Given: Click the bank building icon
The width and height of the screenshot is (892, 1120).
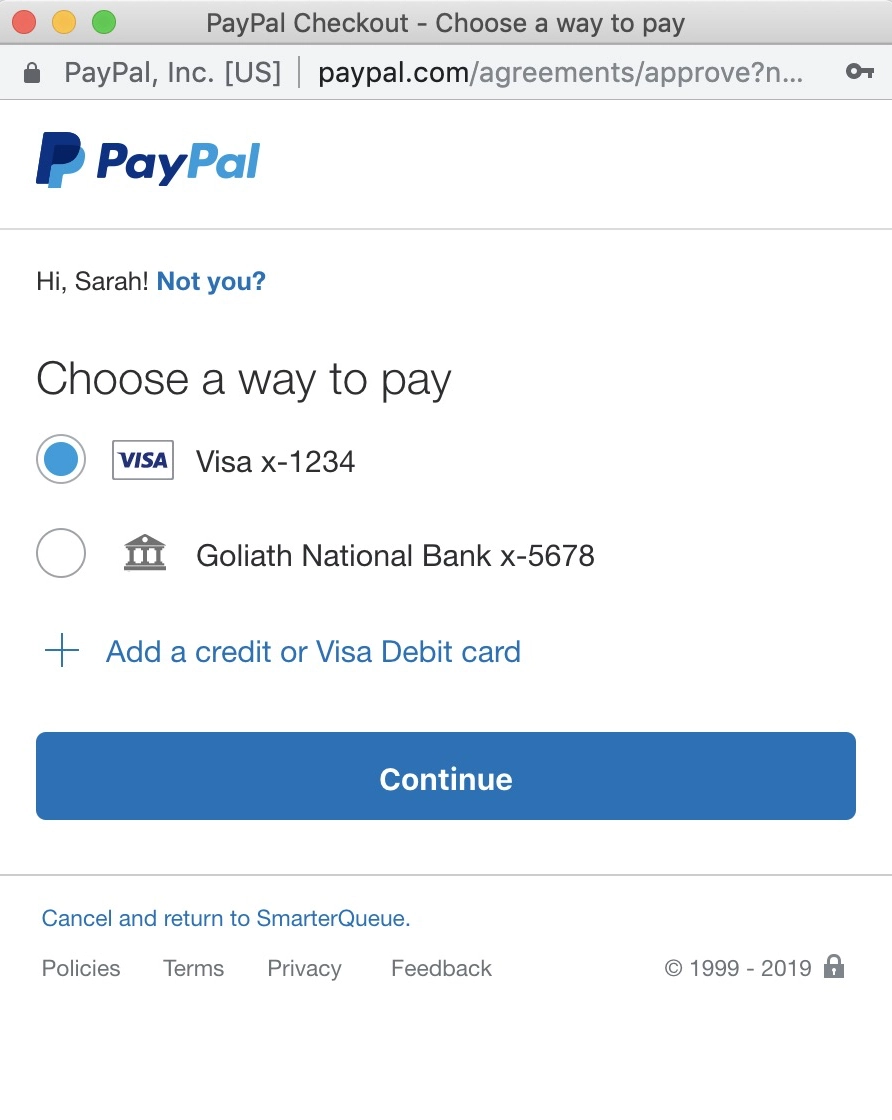Looking at the screenshot, I should click(x=145, y=553).
